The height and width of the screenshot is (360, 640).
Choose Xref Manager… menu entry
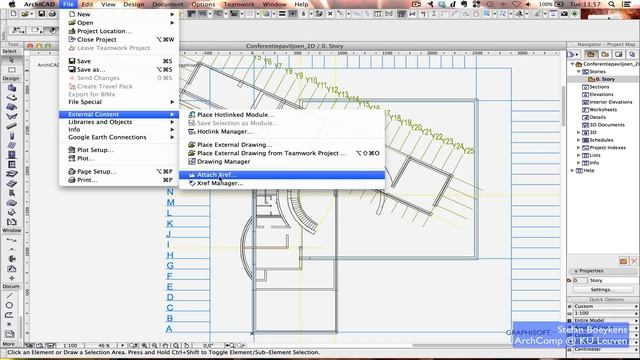tap(282, 183)
